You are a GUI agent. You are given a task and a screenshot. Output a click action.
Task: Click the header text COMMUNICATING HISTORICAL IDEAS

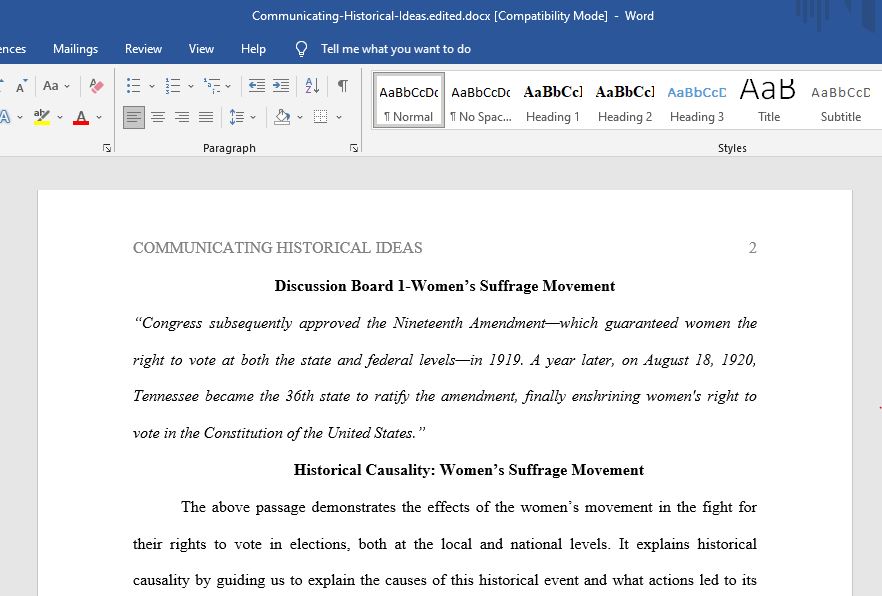coord(277,248)
